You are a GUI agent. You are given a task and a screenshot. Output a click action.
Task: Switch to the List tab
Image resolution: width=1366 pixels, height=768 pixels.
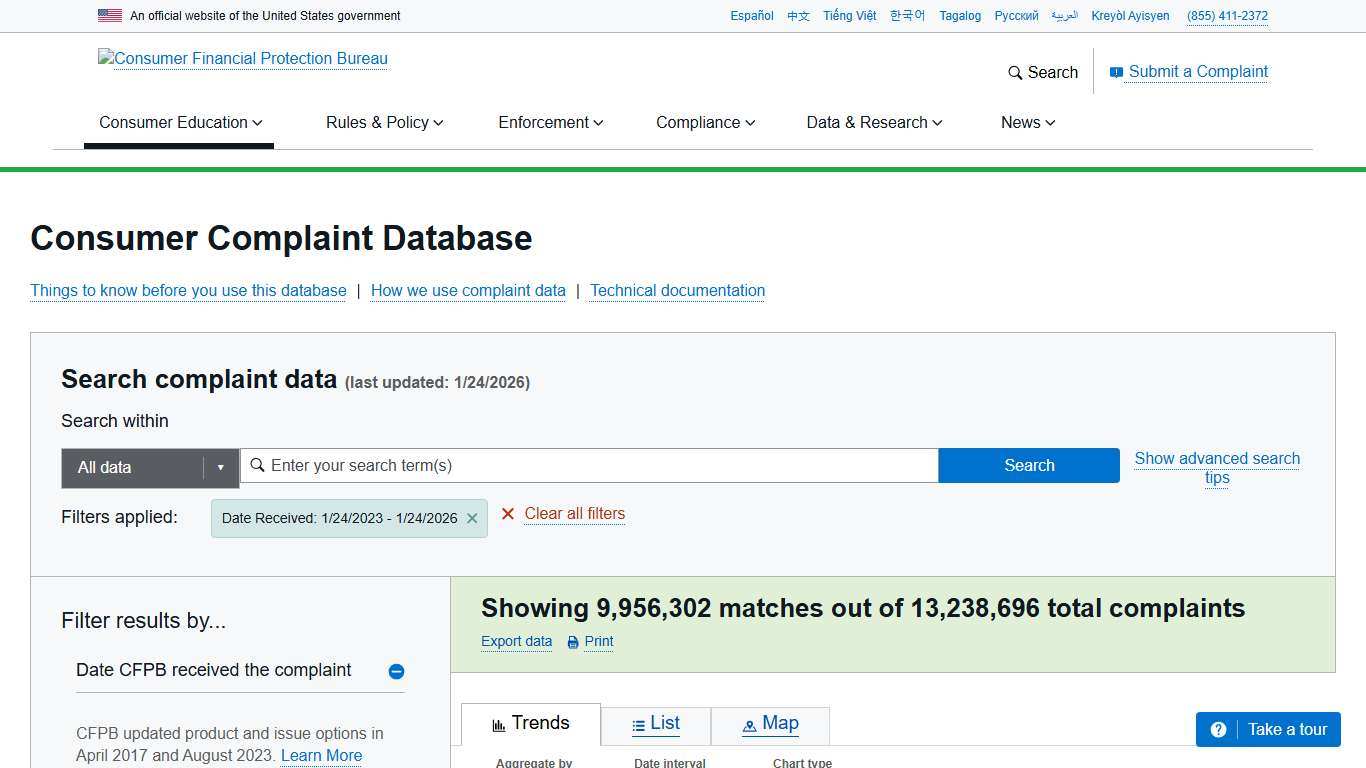[x=656, y=724]
